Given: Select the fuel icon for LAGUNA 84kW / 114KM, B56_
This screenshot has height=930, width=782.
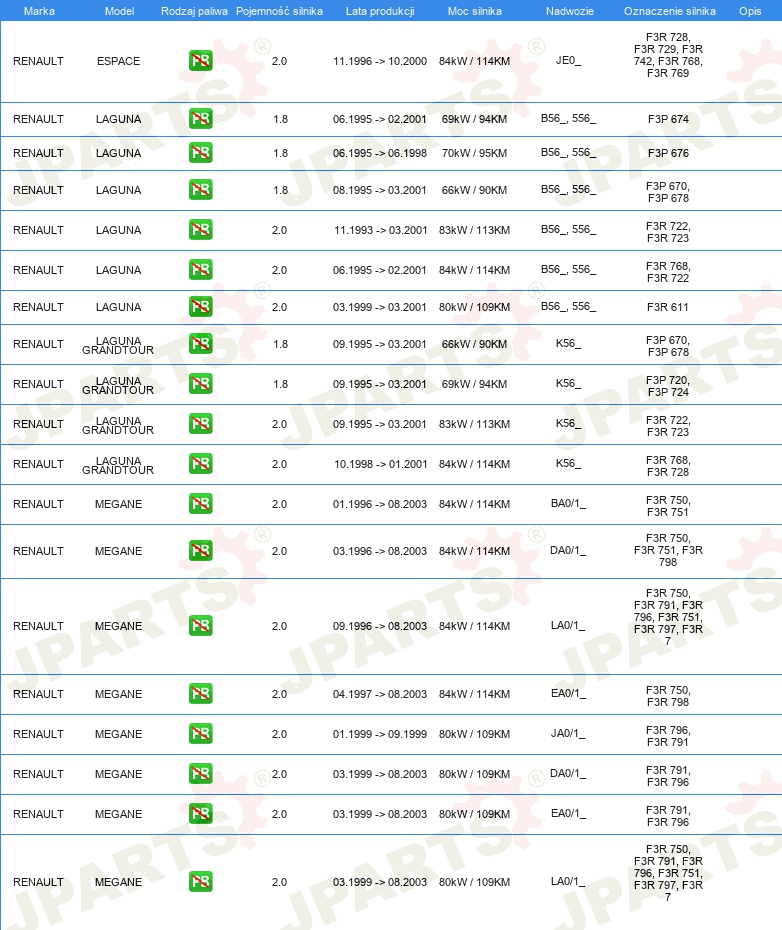Looking at the screenshot, I should tap(201, 269).
